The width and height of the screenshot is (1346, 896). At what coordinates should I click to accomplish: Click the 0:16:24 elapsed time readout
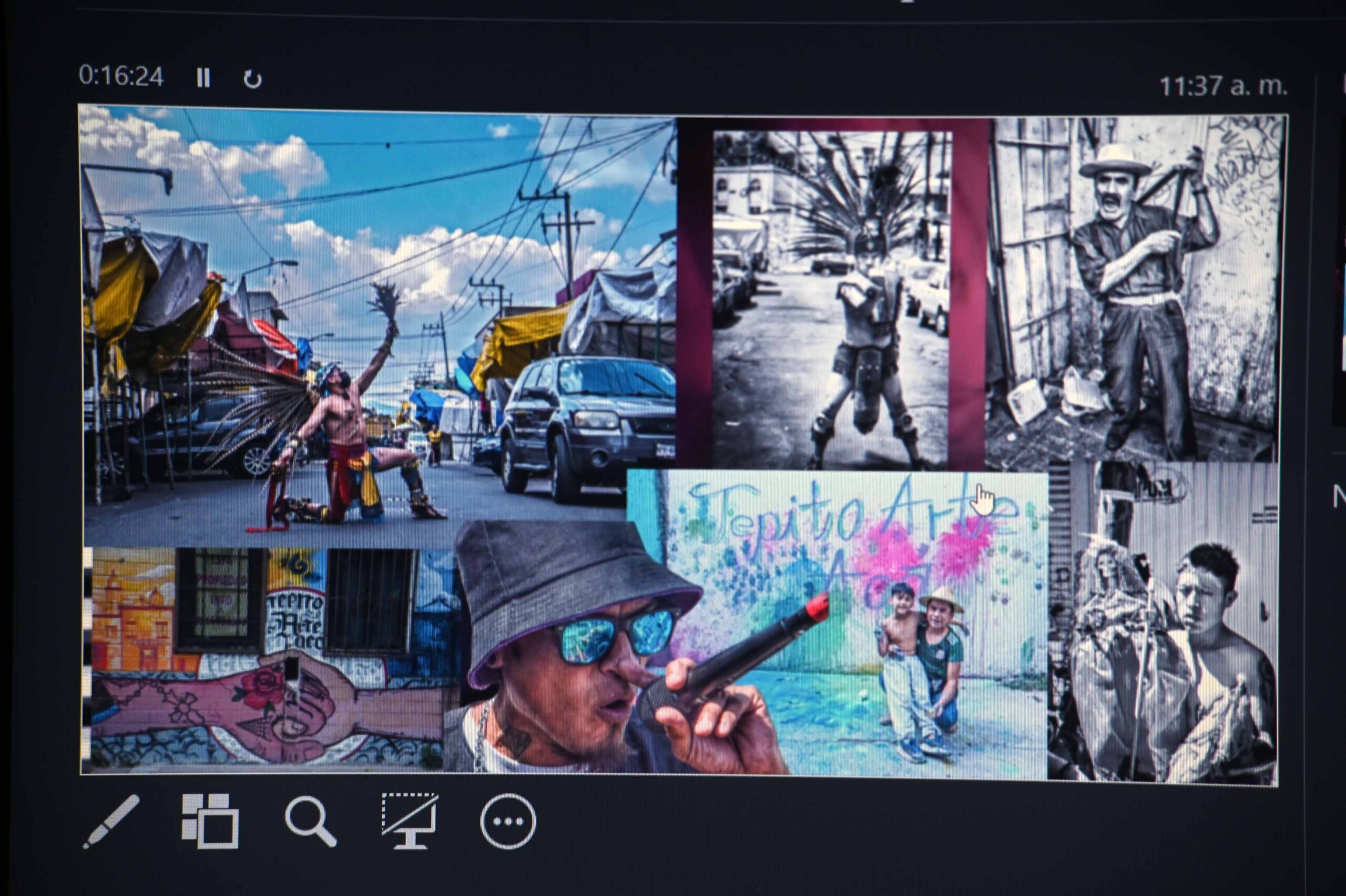click(121, 77)
